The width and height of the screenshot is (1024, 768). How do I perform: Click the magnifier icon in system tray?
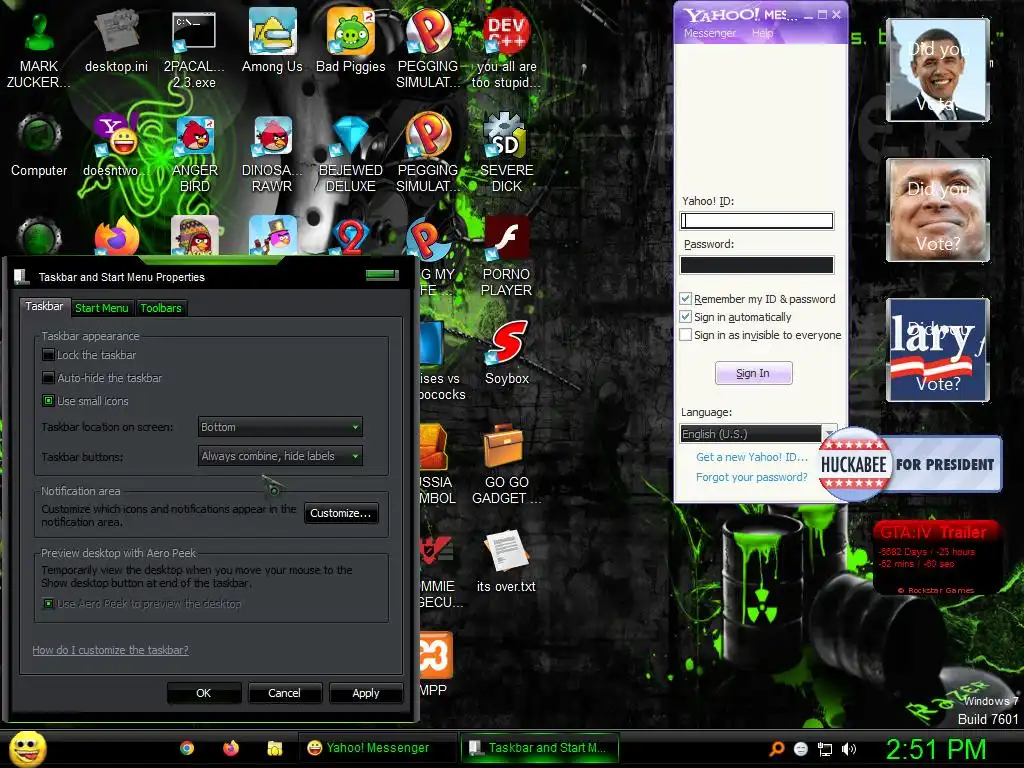pos(776,749)
